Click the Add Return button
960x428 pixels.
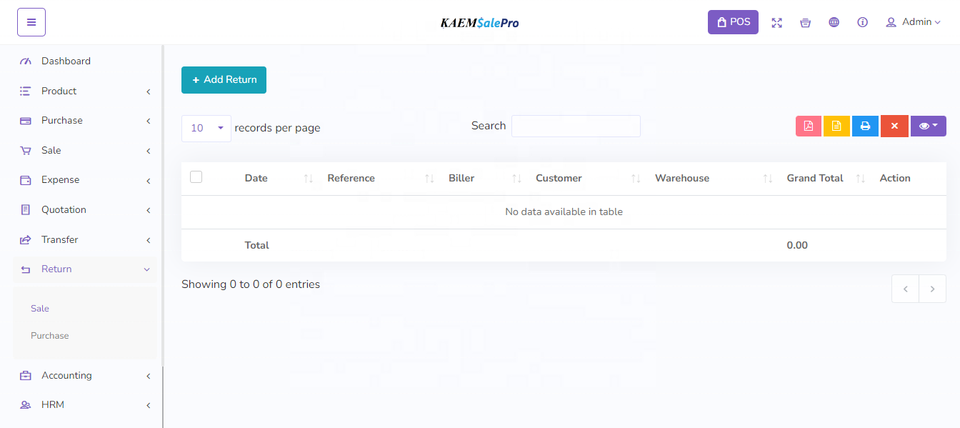[224, 80]
